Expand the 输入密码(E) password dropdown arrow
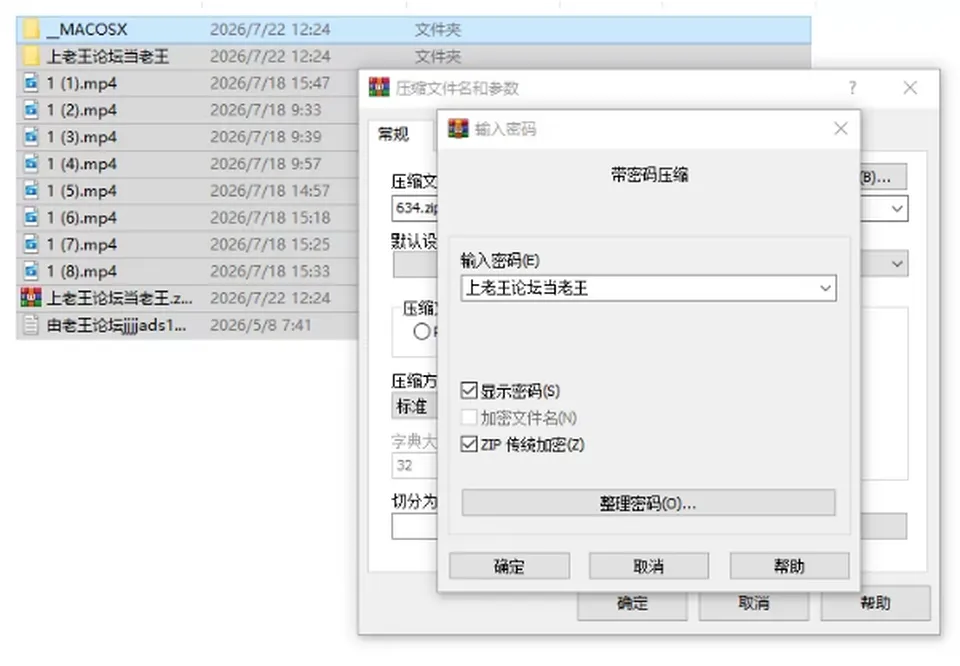Screen dimensions: 960x666 (x=825, y=288)
